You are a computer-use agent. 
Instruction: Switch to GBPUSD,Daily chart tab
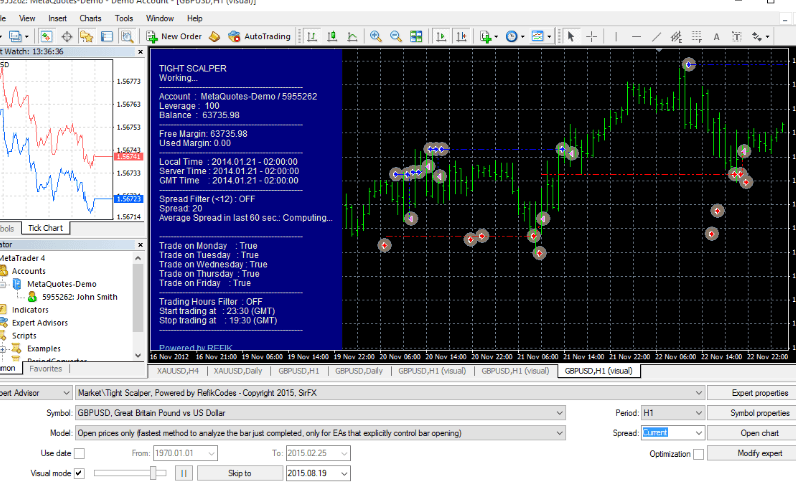click(x=358, y=371)
